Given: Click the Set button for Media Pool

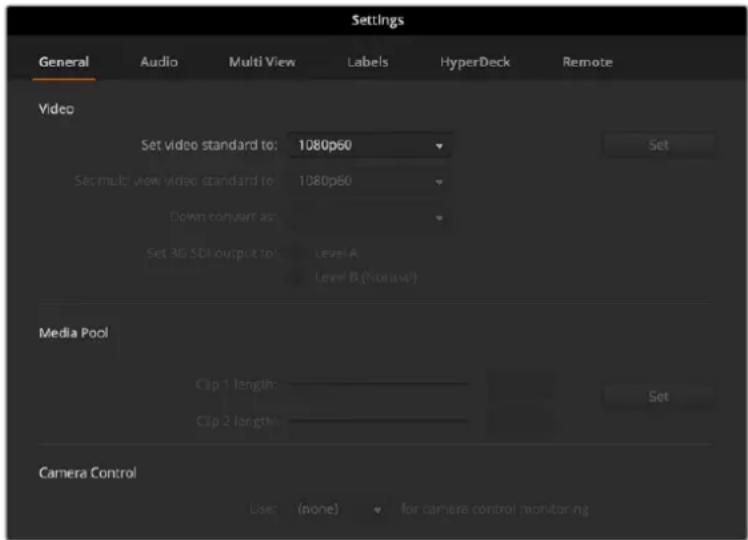Looking at the screenshot, I should point(658,396).
